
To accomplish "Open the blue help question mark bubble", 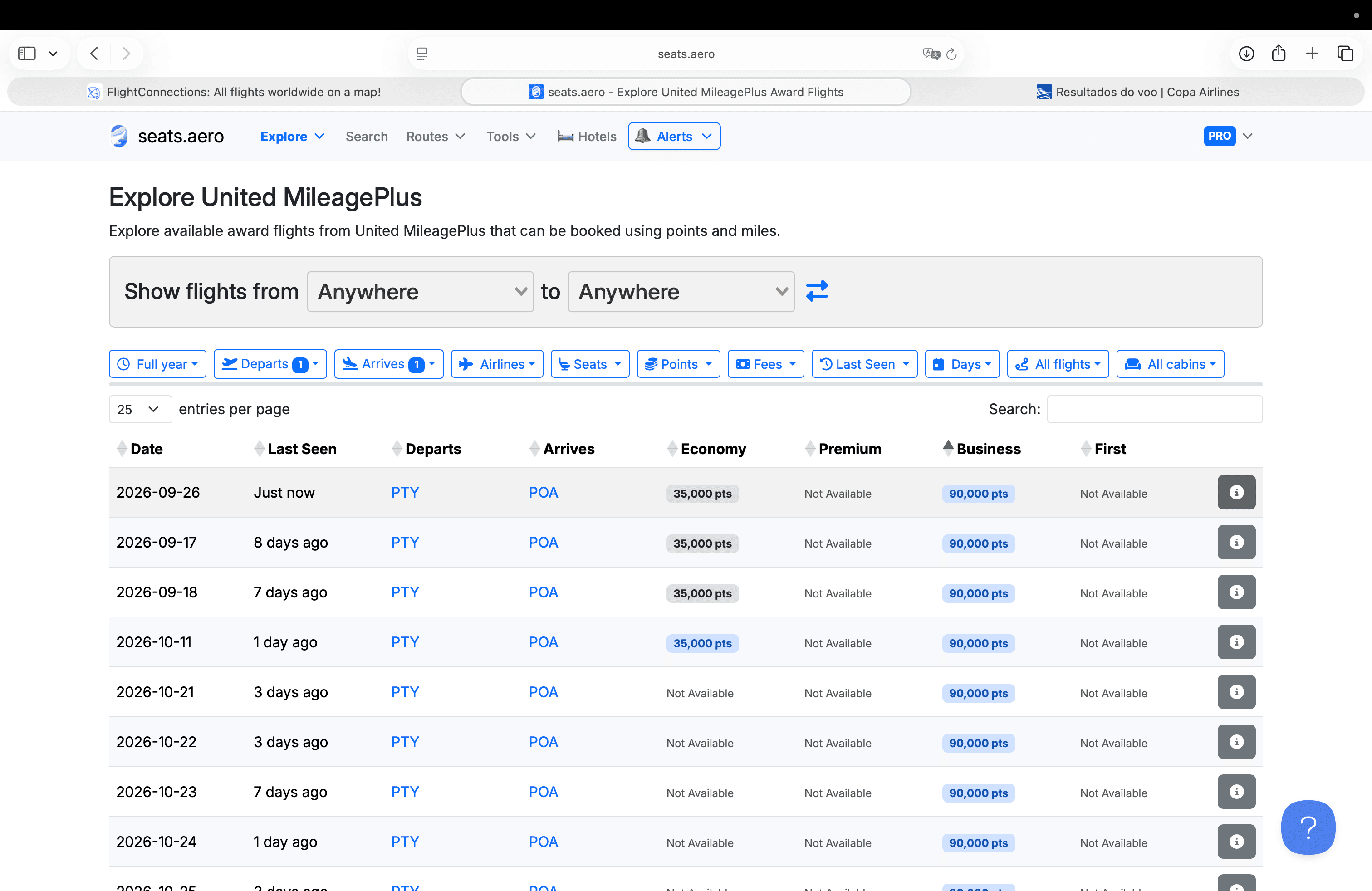I will coord(1308,827).
